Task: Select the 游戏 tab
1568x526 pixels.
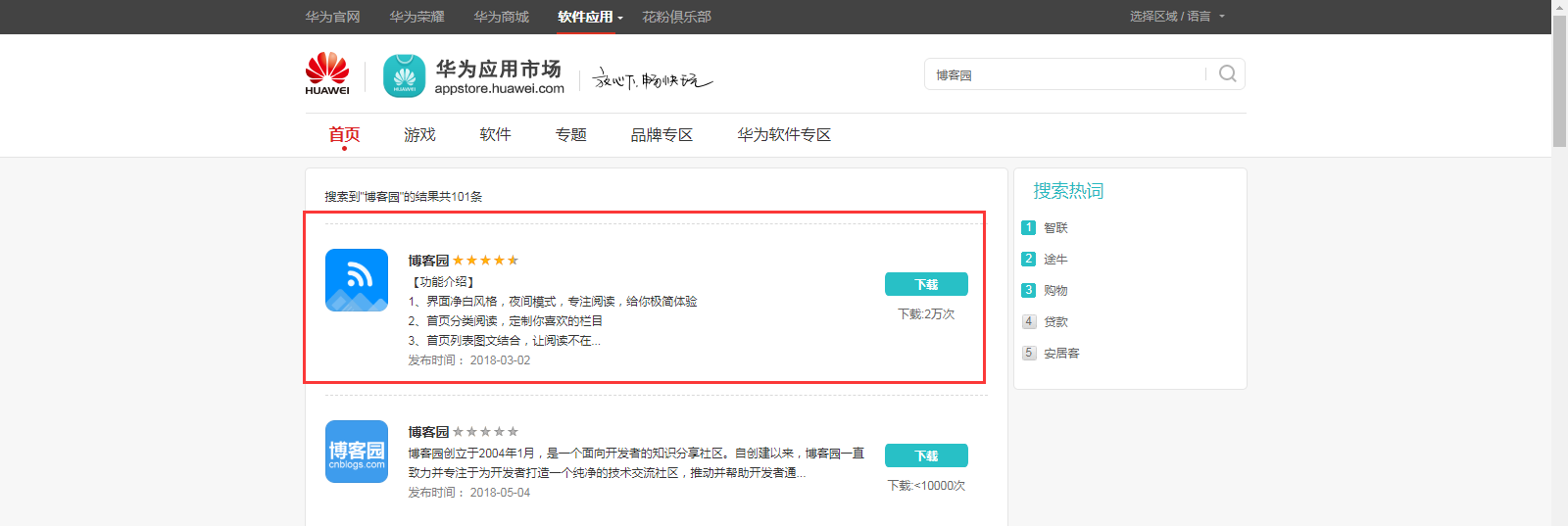Action: coord(419,134)
